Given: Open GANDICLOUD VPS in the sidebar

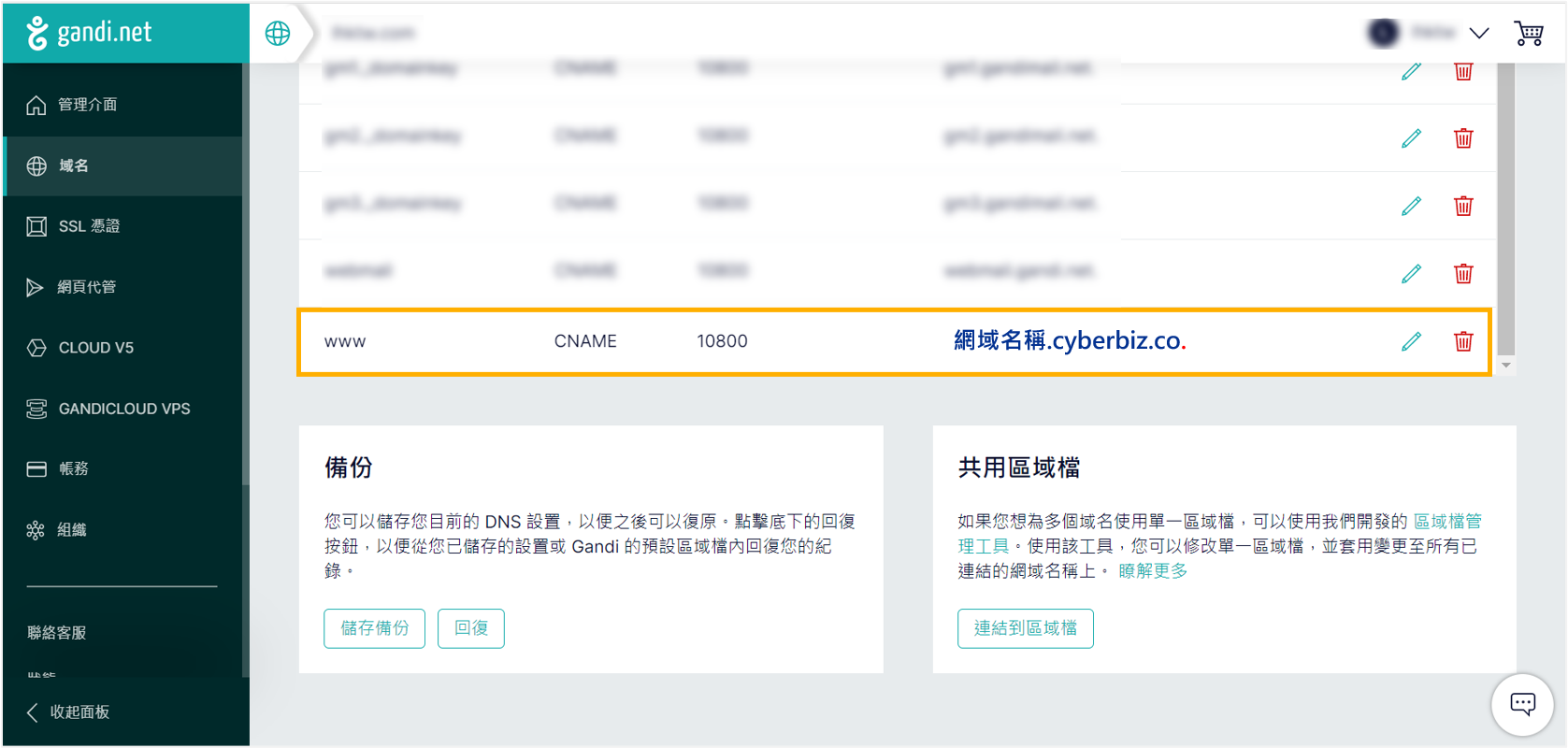Looking at the screenshot, I should tap(122, 409).
